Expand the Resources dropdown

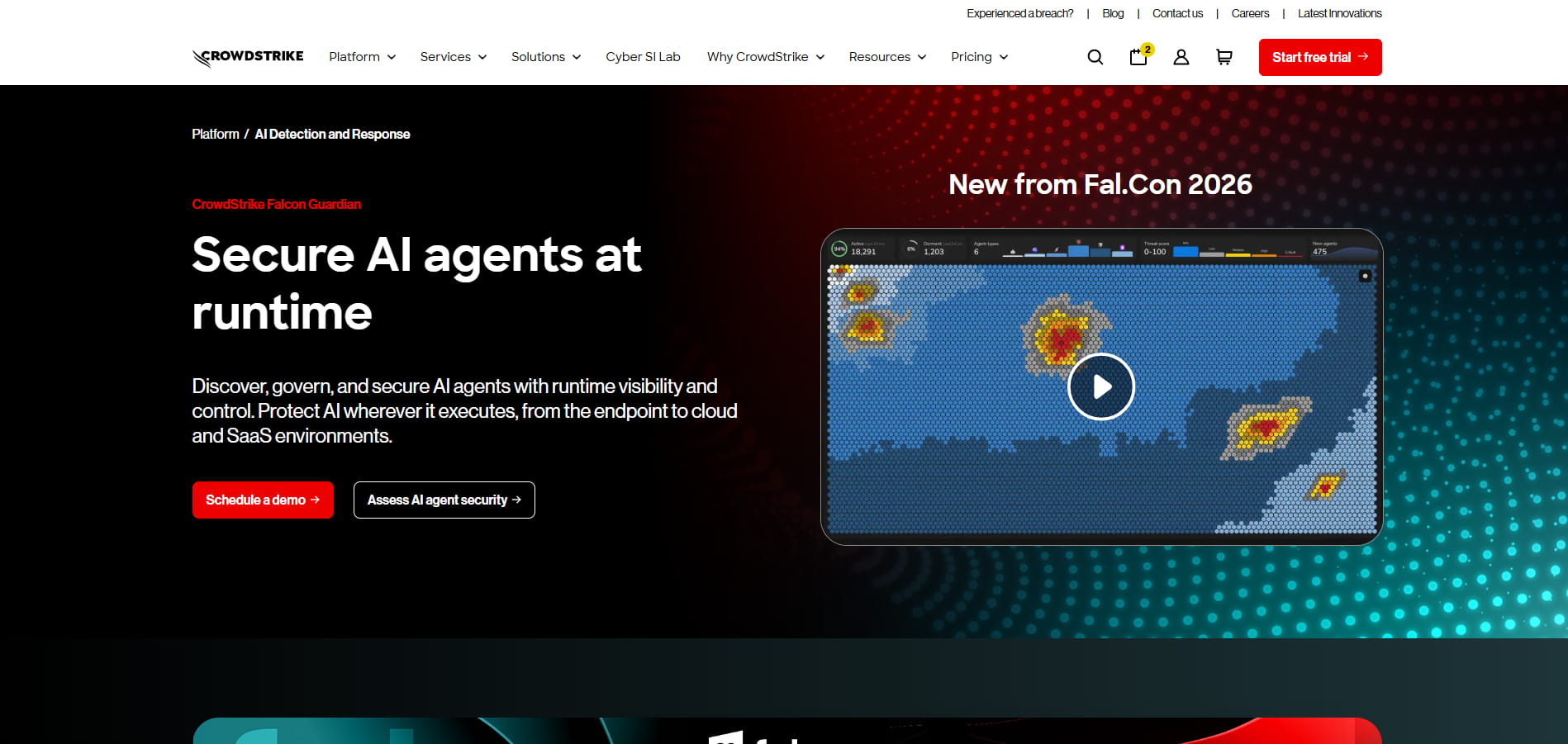887,57
